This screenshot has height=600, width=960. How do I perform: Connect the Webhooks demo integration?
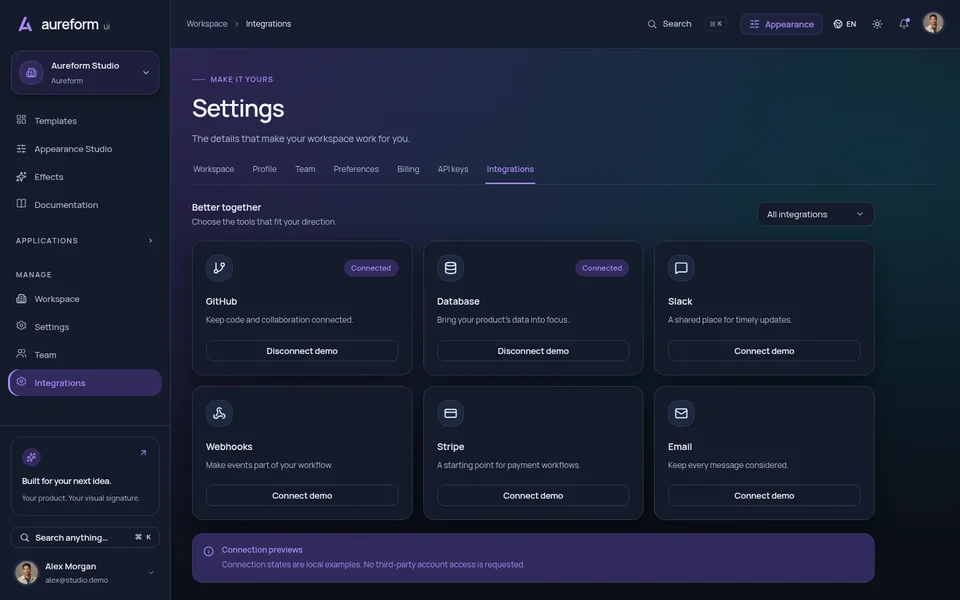coord(302,496)
